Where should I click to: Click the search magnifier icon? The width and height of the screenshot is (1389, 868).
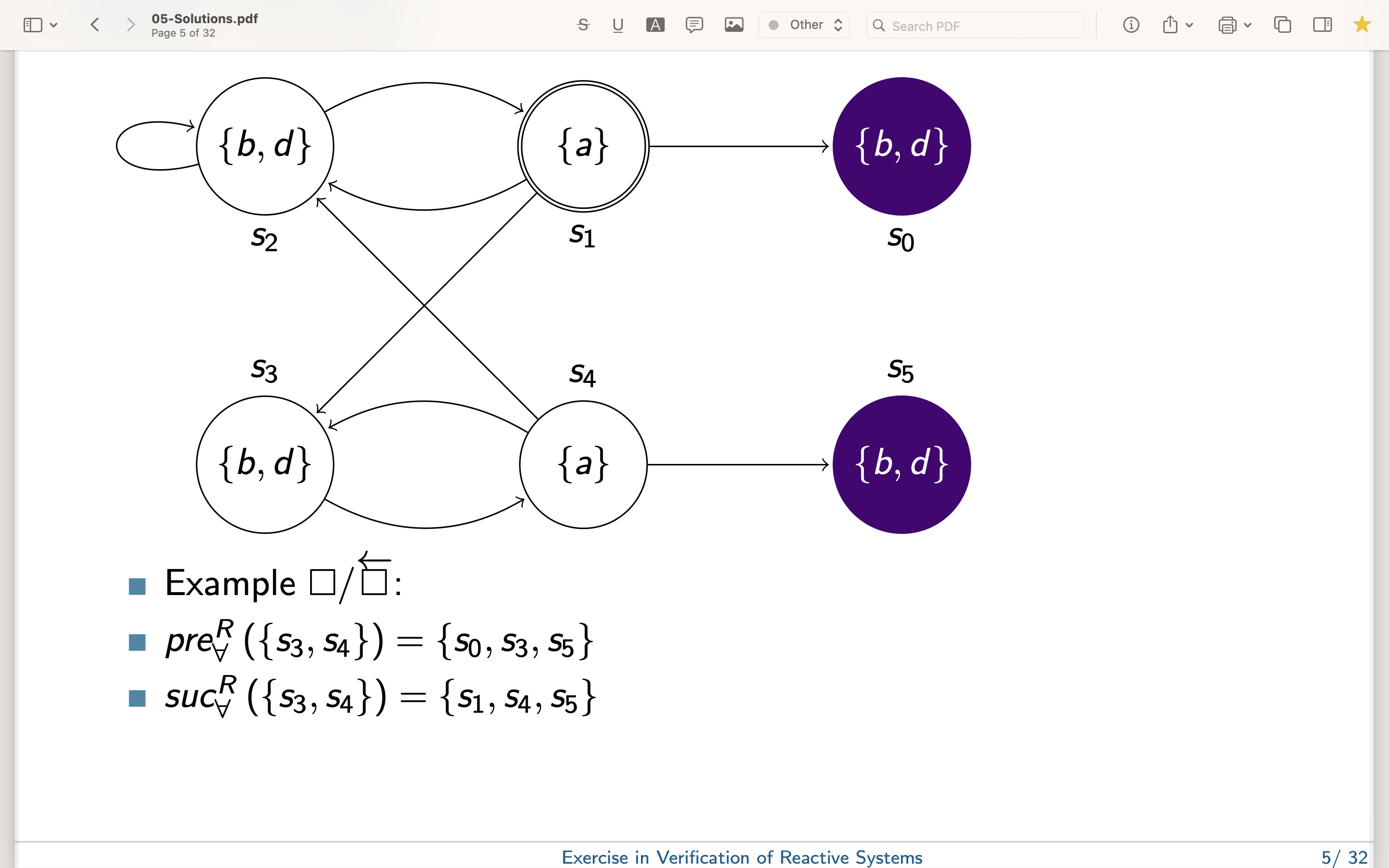[878, 26]
